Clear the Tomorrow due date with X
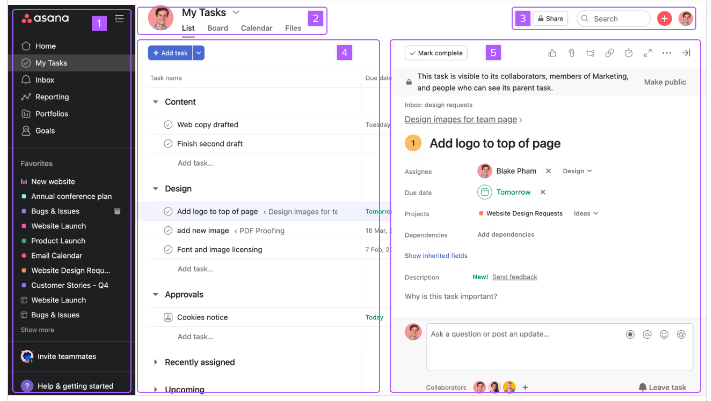This screenshot has height=401, width=711. [x=543, y=192]
